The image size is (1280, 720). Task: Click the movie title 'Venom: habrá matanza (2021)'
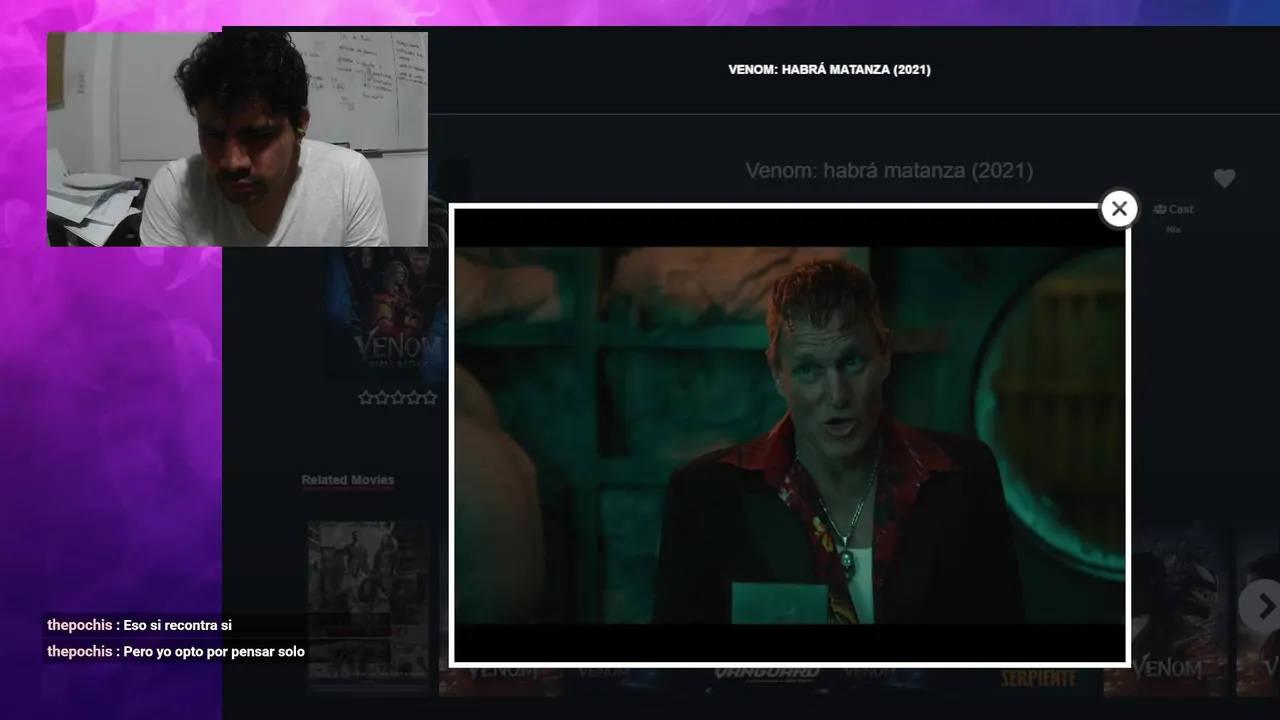point(889,171)
